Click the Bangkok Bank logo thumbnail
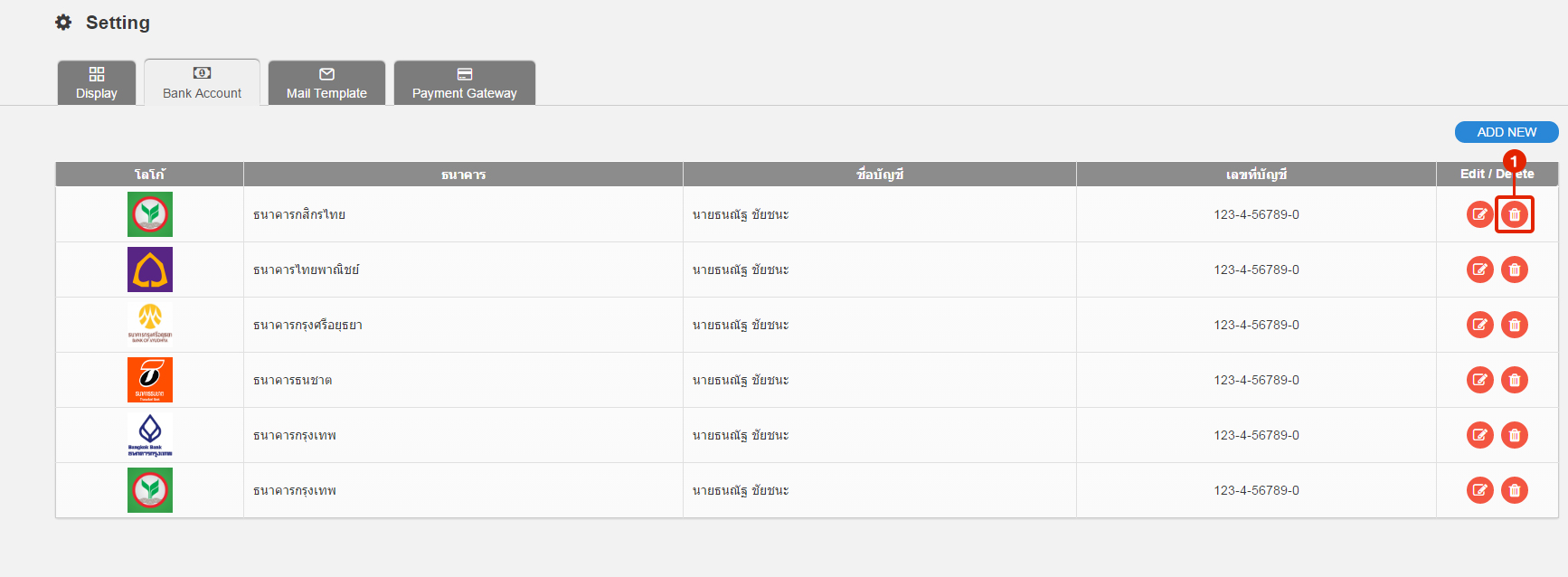This screenshot has height=577, width=1568. tap(150, 435)
